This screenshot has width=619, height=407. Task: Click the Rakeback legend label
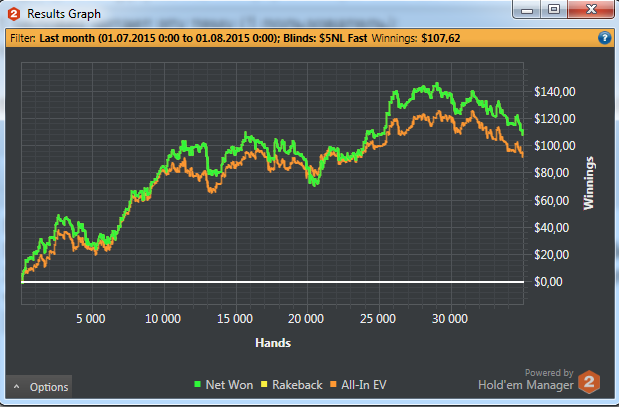point(297,385)
